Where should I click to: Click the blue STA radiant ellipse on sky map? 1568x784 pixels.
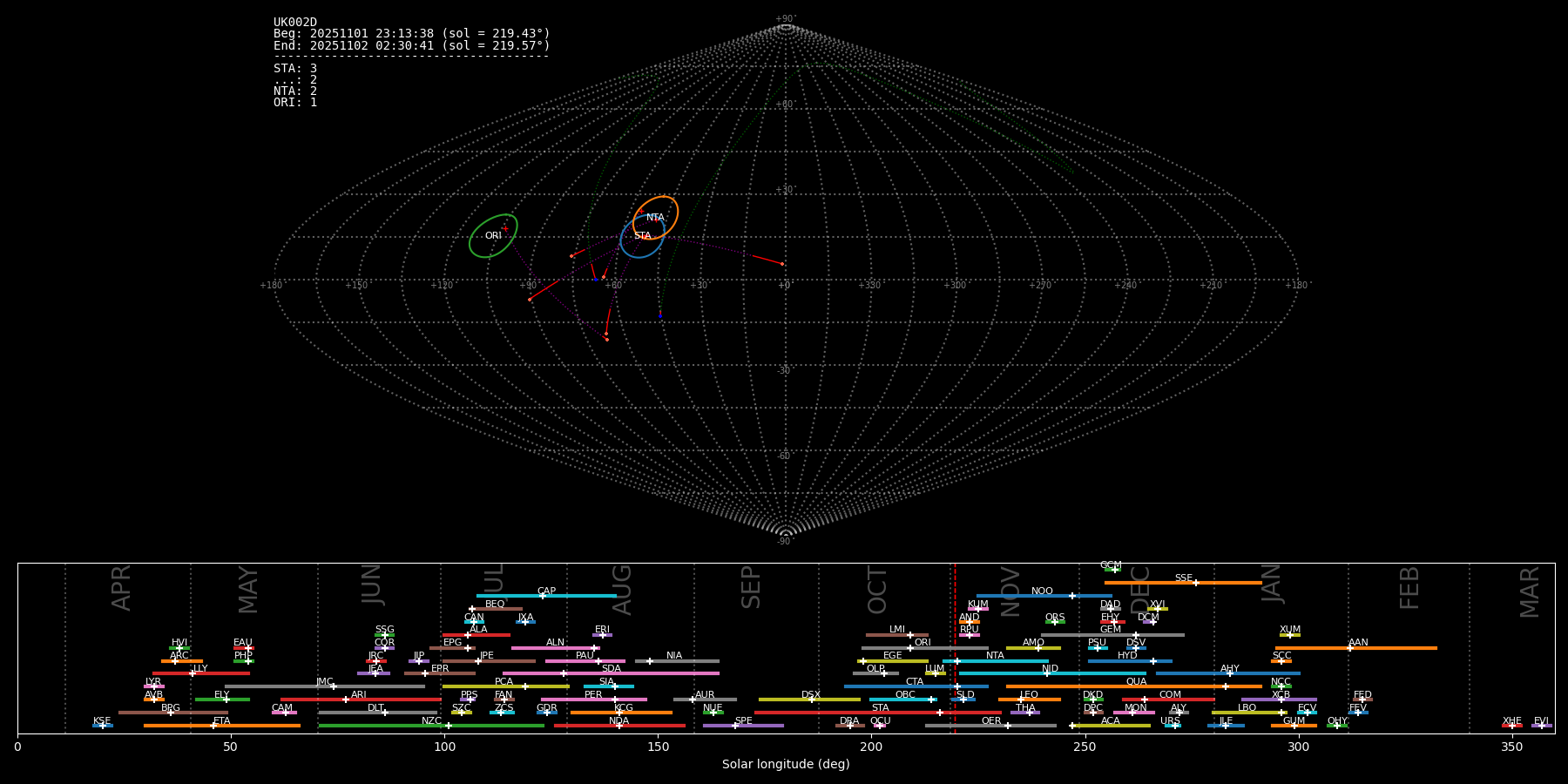643,236
